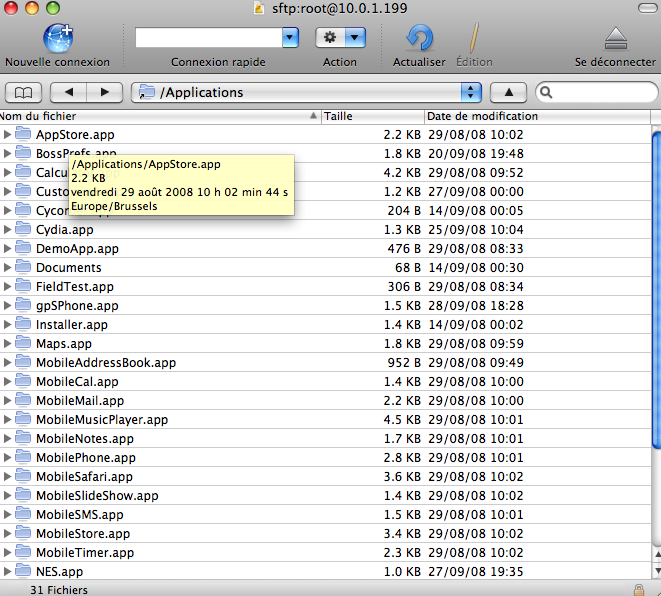Click the Documents folder icon

23,266
